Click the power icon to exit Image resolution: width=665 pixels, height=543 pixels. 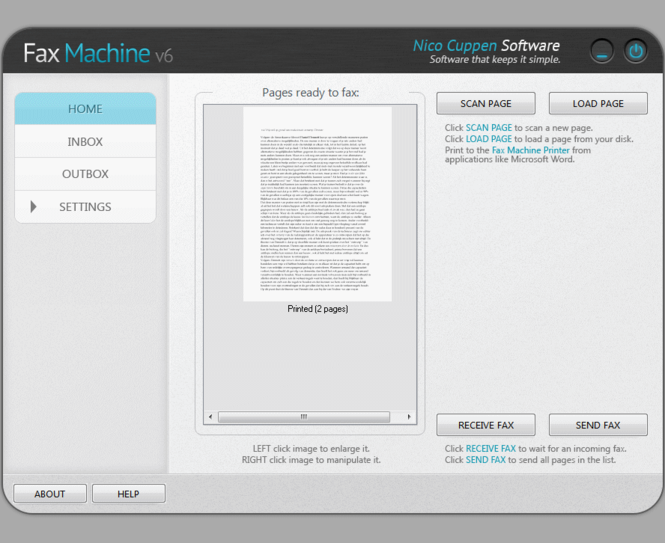pyautogui.click(x=635, y=51)
